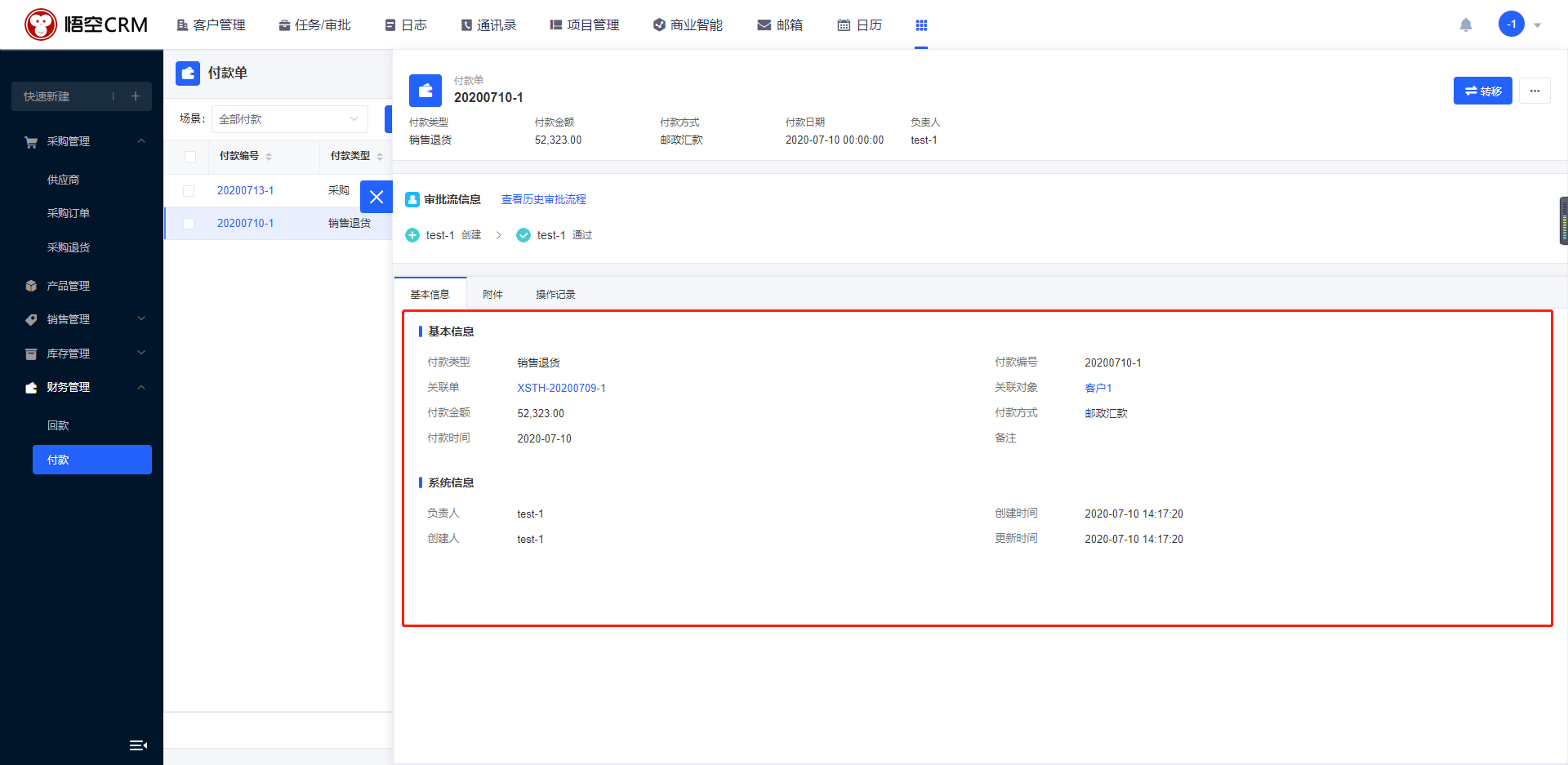Click the test-1 创建 plus step icon
Viewport: 1568px width, 765px height.
tap(412, 235)
